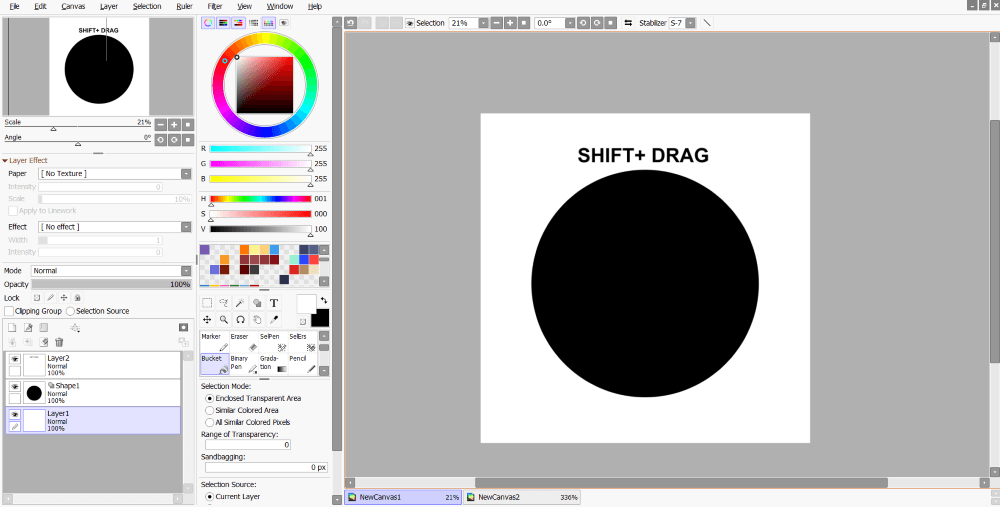Open the Layer menu
The height and width of the screenshot is (507, 1000).
tap(109, 6)
